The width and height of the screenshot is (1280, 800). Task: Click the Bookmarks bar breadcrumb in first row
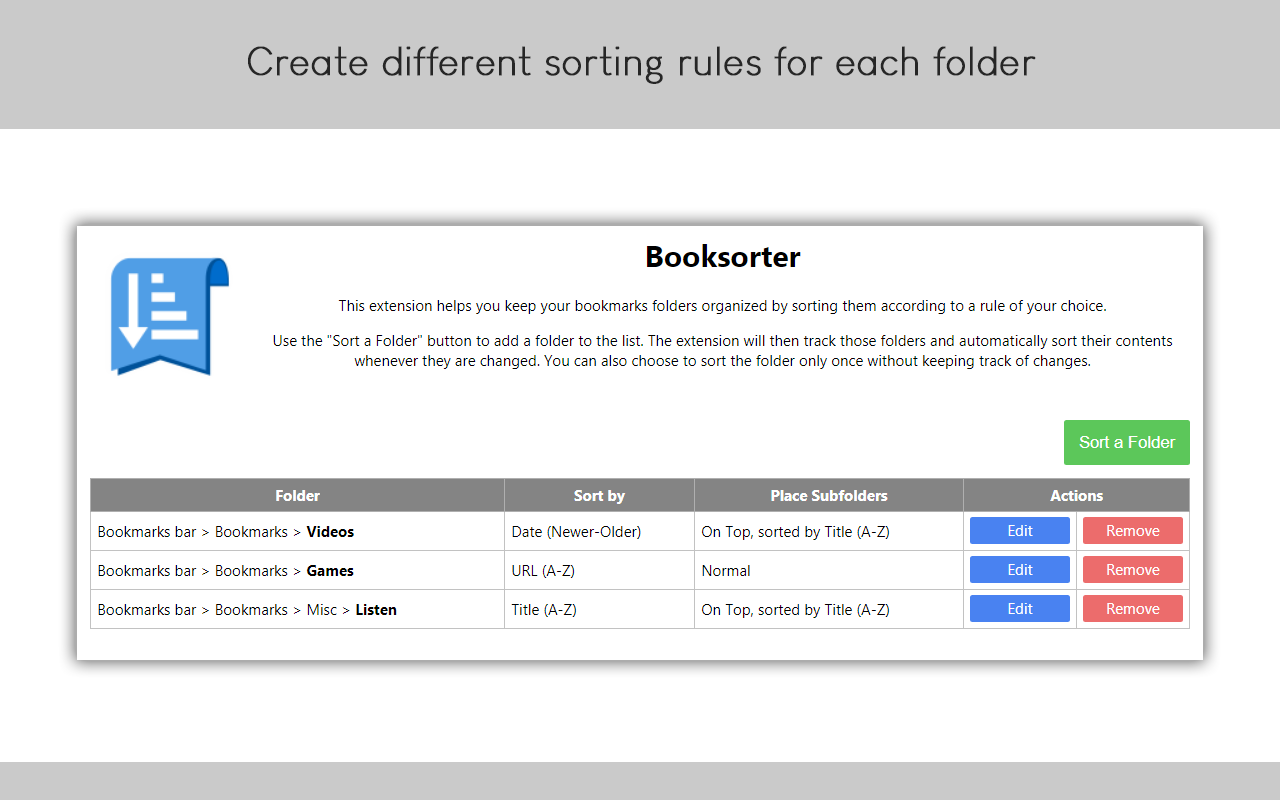click(x=146, y=531)
